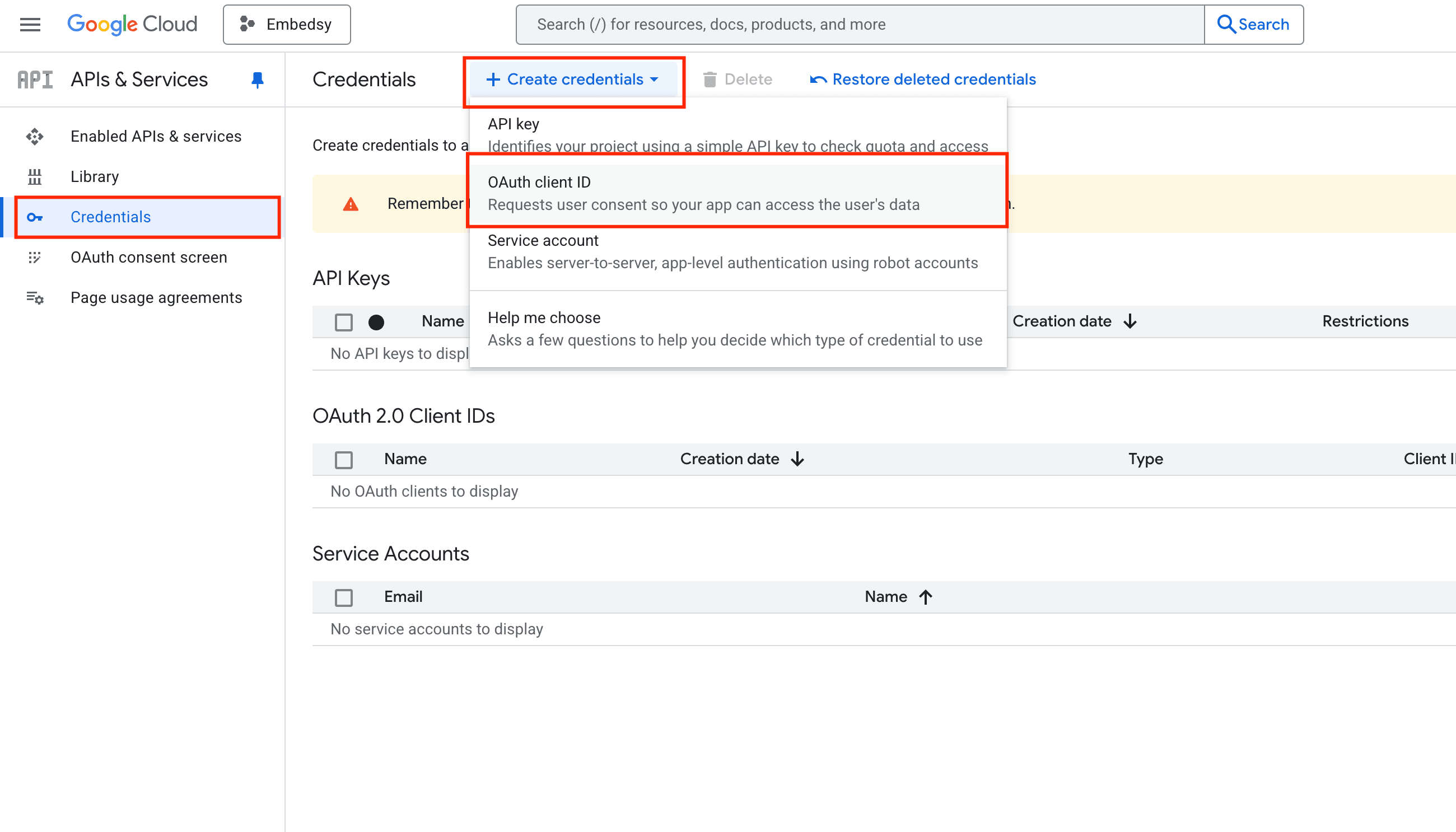Tick the select-all checkbox in Service Accounts table
Image resolution: width=1456 pixels, height=832 pixels.
[x=343, y=598]
